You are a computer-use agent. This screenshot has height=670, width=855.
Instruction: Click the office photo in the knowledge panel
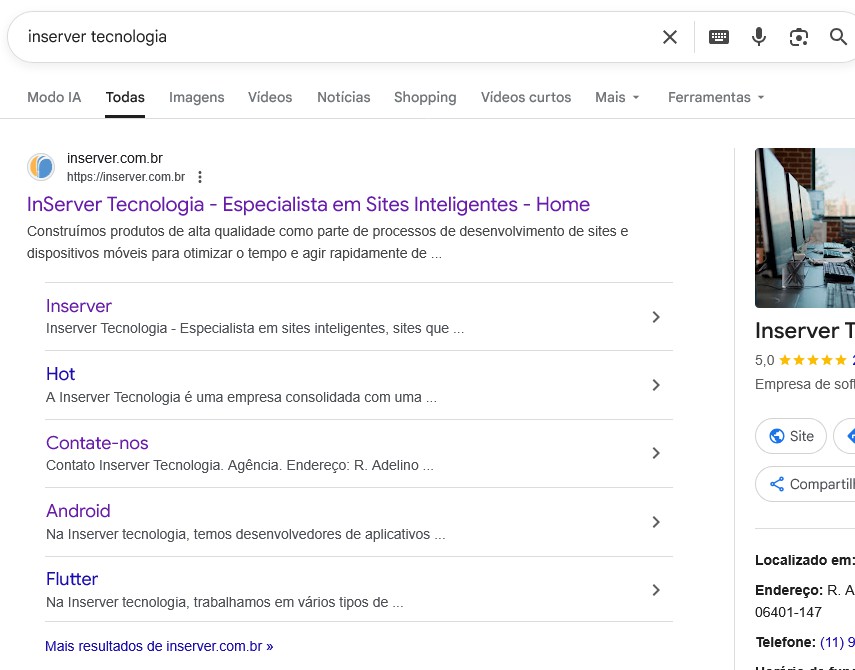tap(805, 228)
